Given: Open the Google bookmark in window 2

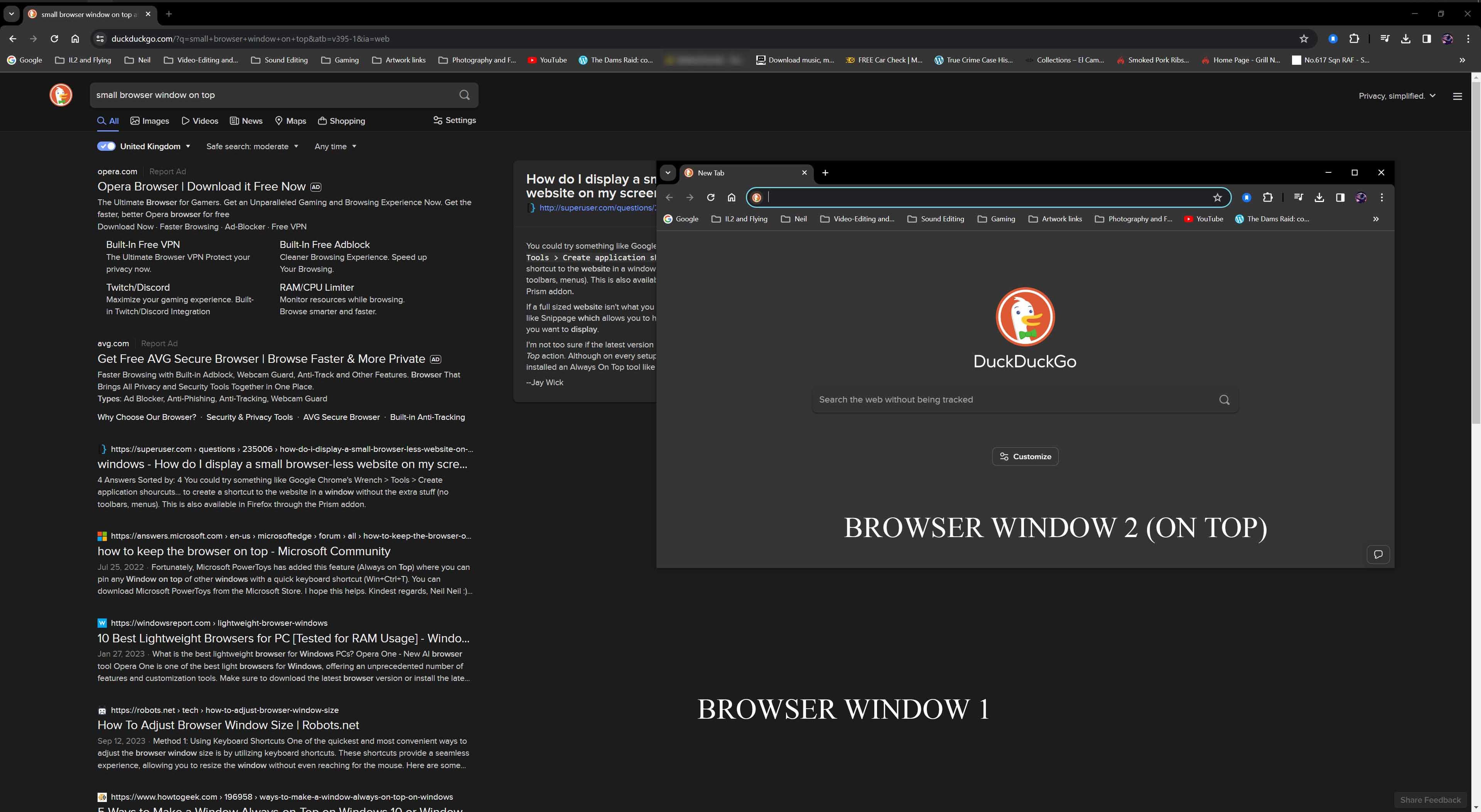Looking at the screenshot, I should click(x=681, y=218).
